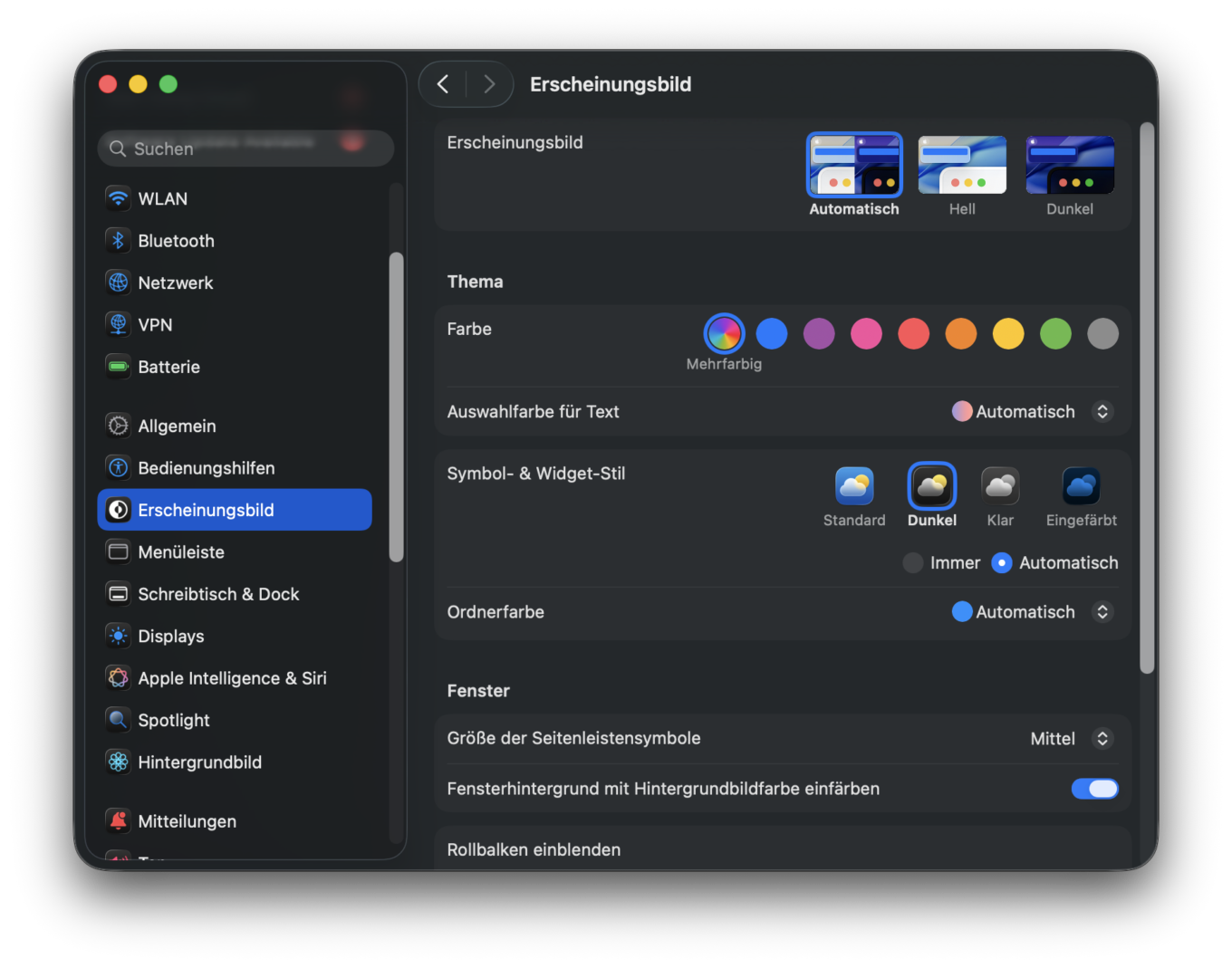Click the Hintergrundbild sidebar icon
This screenshot has height=968, width=1232.
[119, 762]
